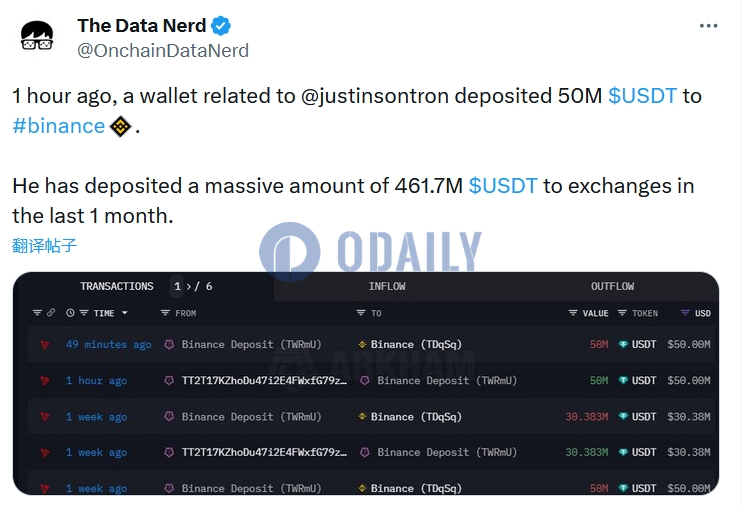Click The Data Nerd profile avatar

pos(38,37)
